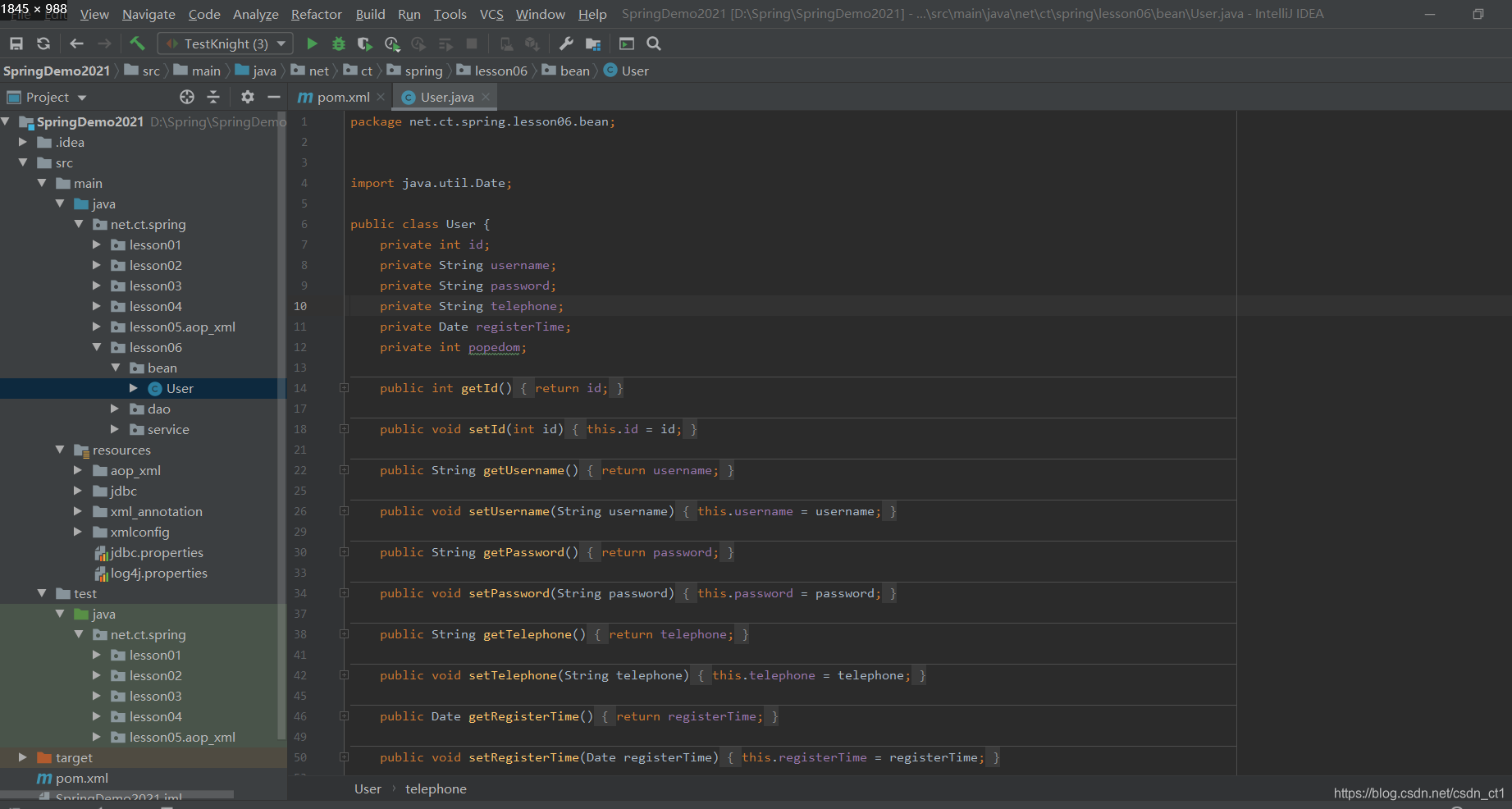Toggle fold marker beside setUsername method
The height and width of the screenshot is (809, 1512).
click(x=345, y=511)
